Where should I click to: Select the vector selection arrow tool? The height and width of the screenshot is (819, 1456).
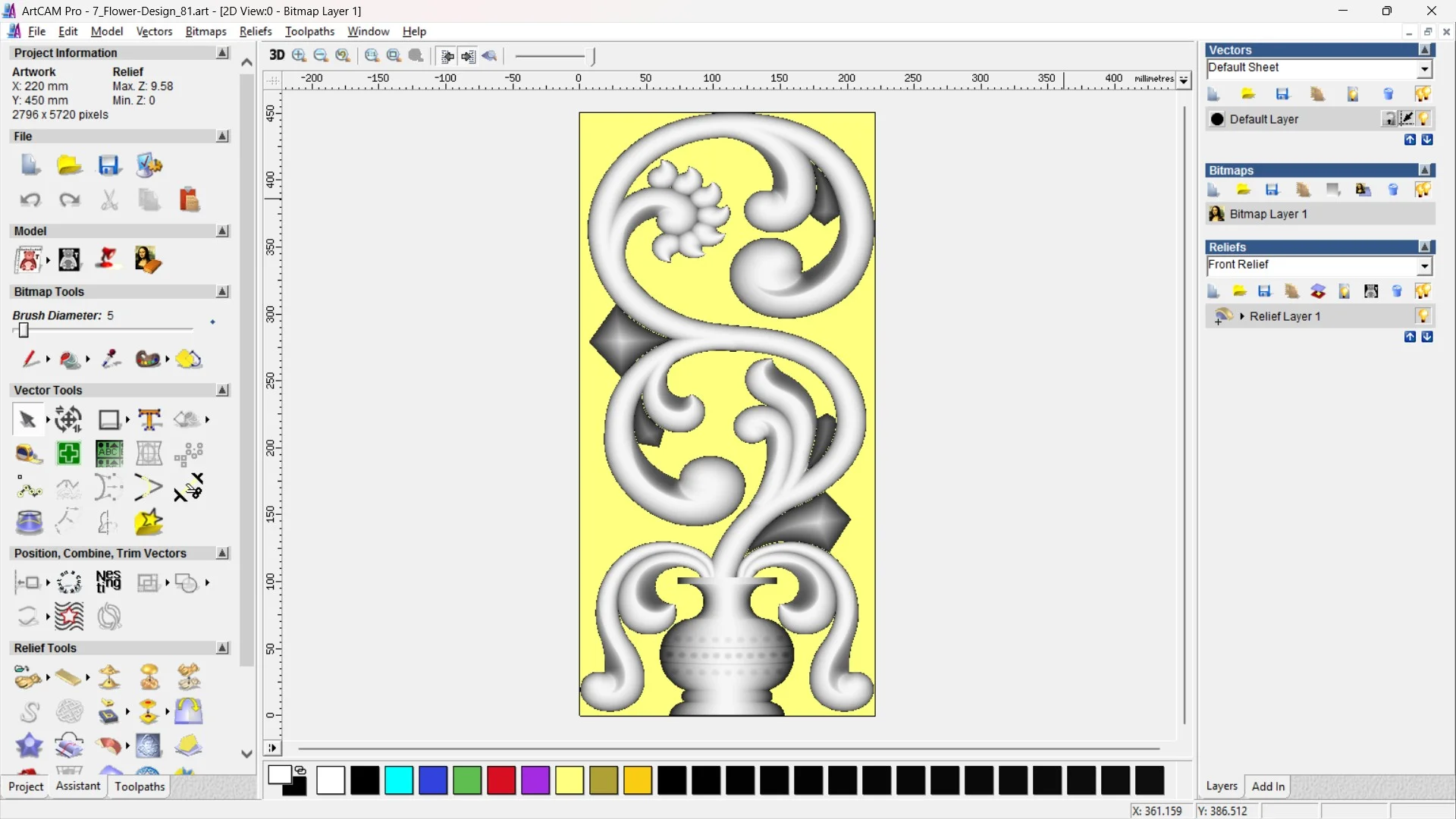point(27,419)
